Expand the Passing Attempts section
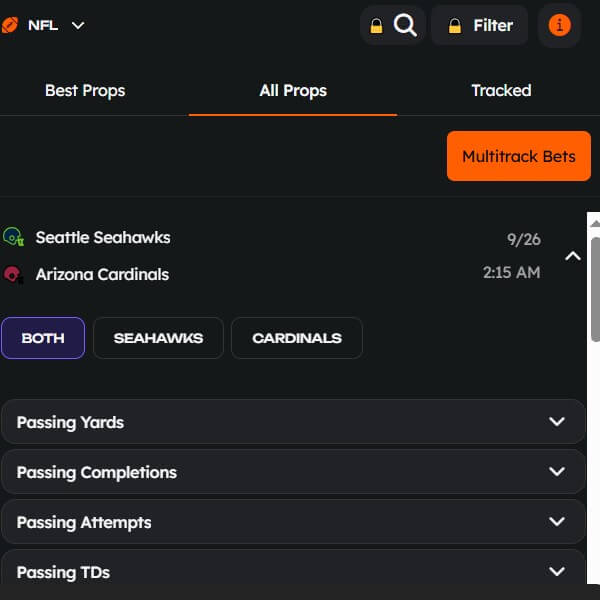This screenshot has height=600, width=600. [x=557, y=522]
